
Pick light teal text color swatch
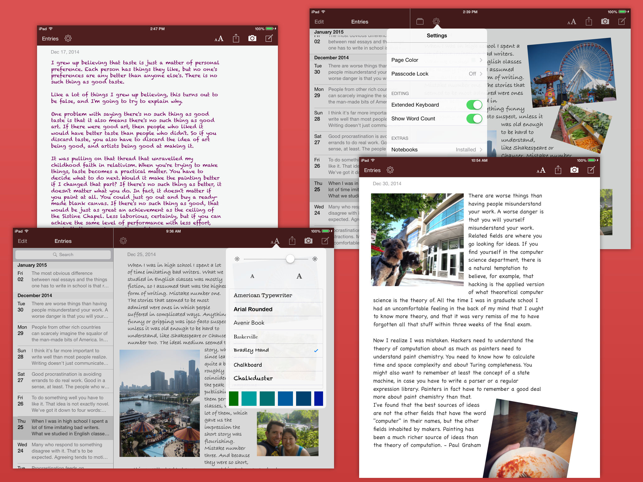coord(249,398)
